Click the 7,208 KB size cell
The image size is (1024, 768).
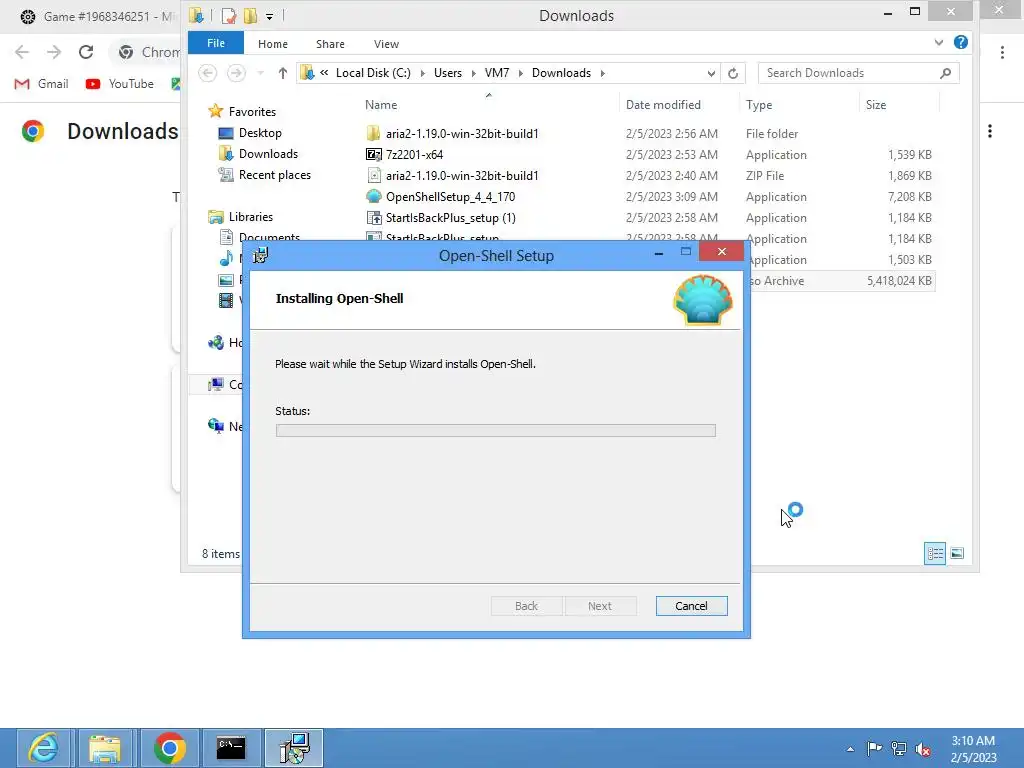tap(910, 196)
